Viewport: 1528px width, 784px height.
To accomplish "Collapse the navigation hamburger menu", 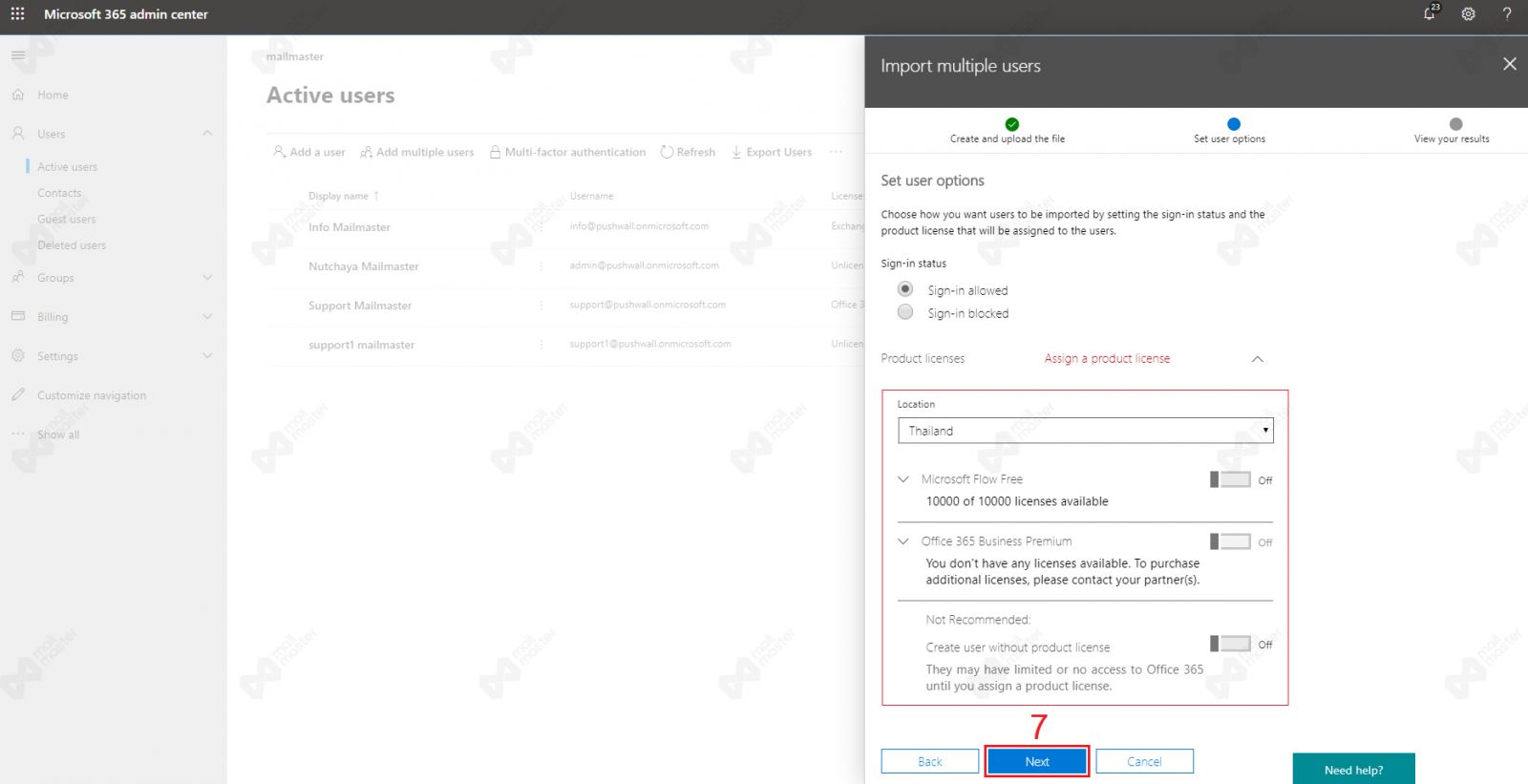I will (18, 55).
